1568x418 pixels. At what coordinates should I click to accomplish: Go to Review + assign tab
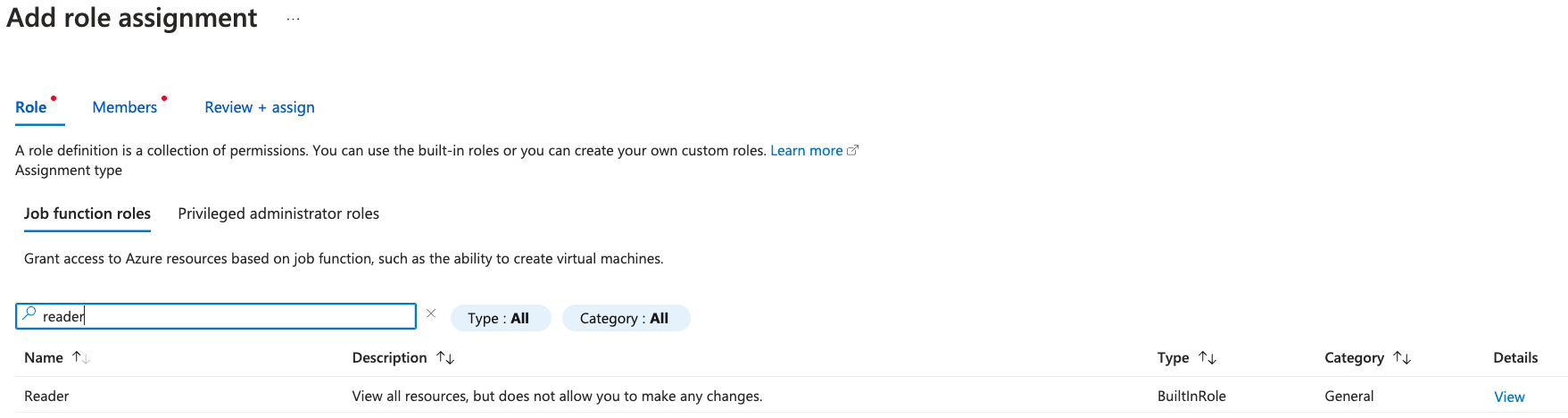pos(260,107)
